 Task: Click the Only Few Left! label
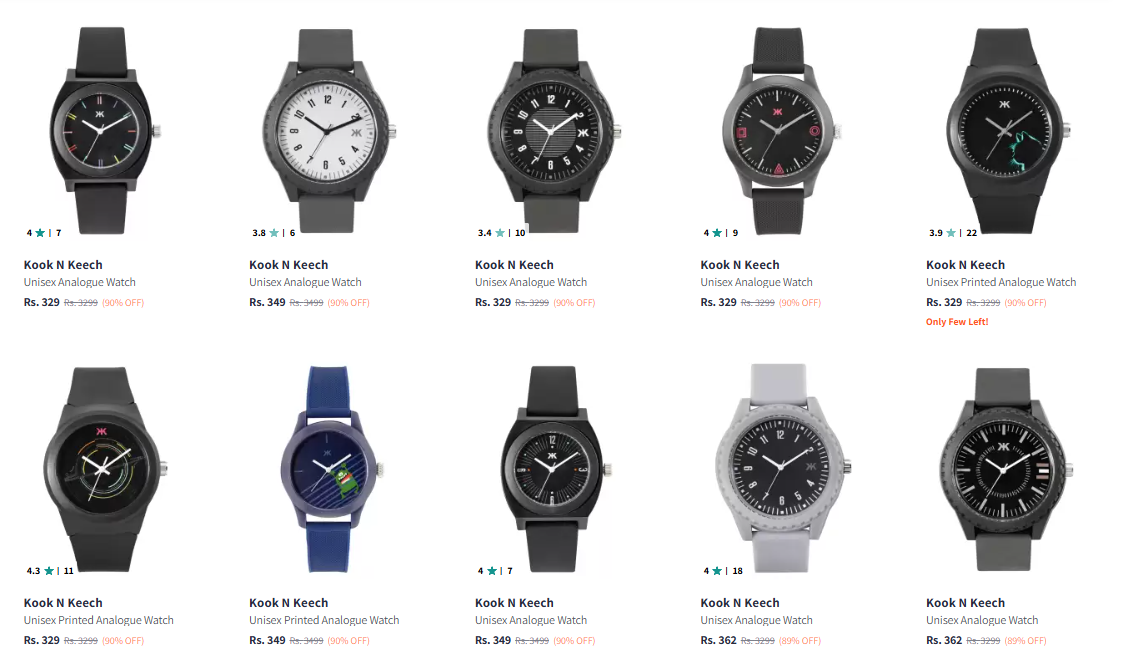point(957,322)
